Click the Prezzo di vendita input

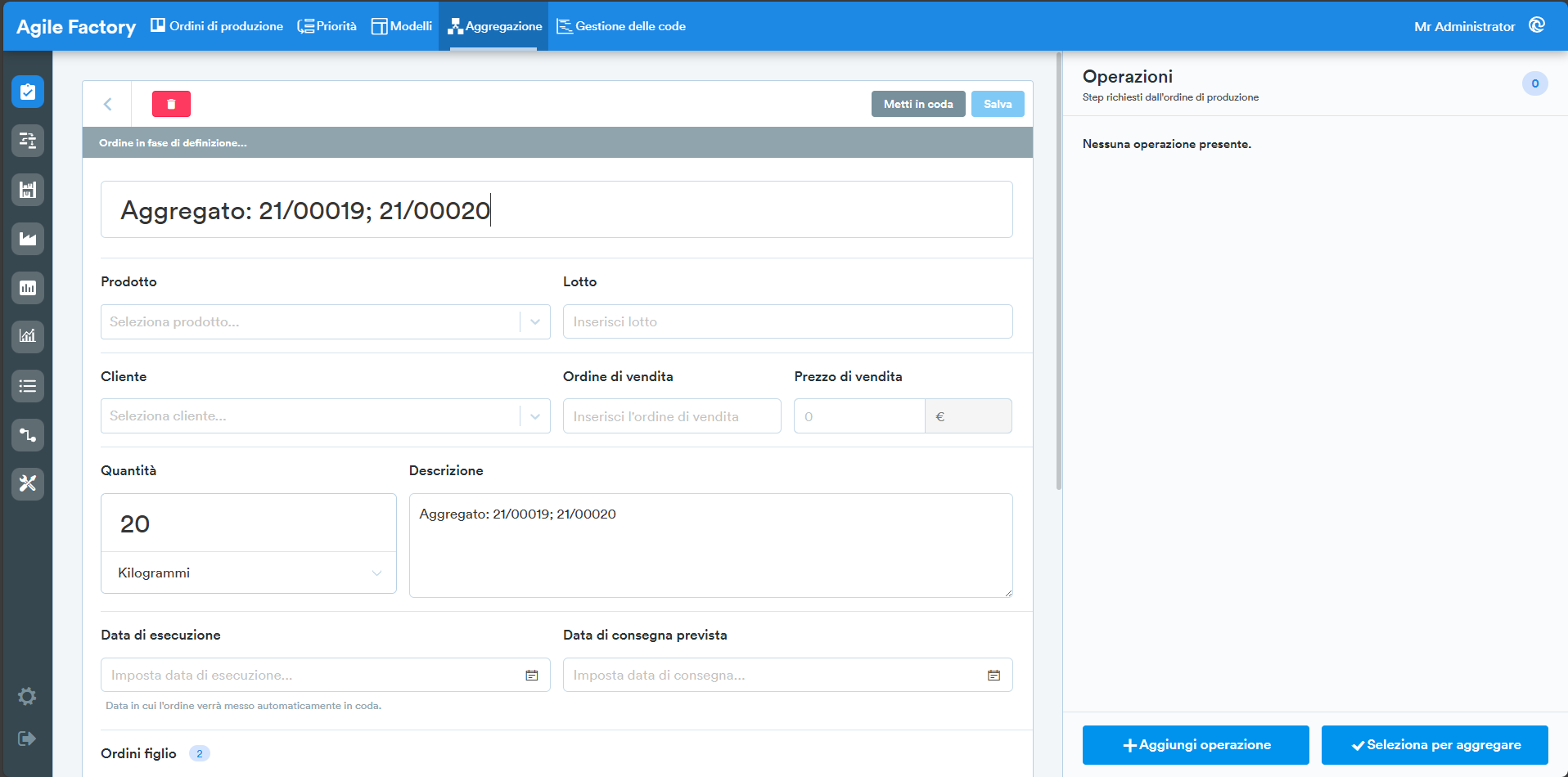point(859,416)
